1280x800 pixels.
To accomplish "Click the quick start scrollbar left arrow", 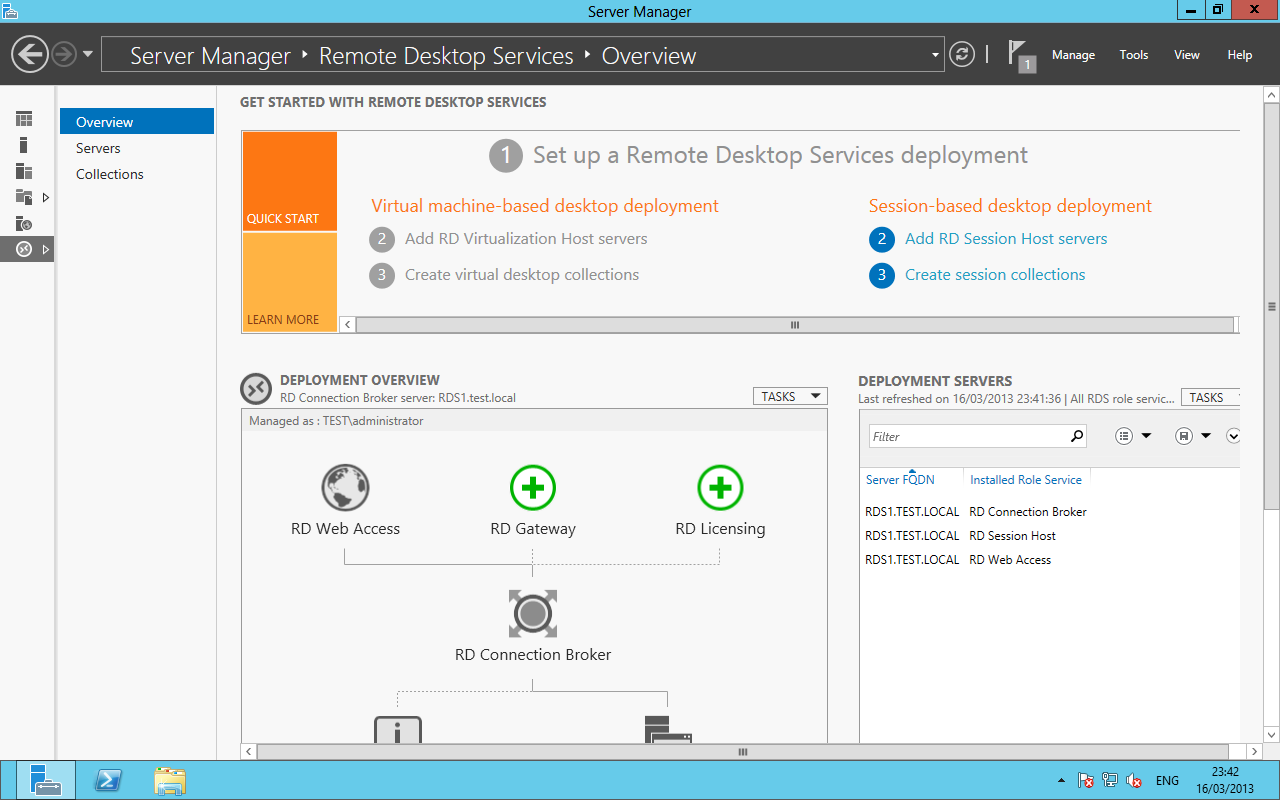I will click(x=348, y=324).
